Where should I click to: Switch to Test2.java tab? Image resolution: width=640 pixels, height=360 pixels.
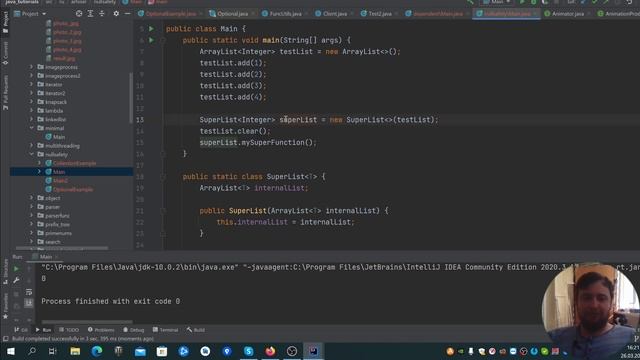380,13
